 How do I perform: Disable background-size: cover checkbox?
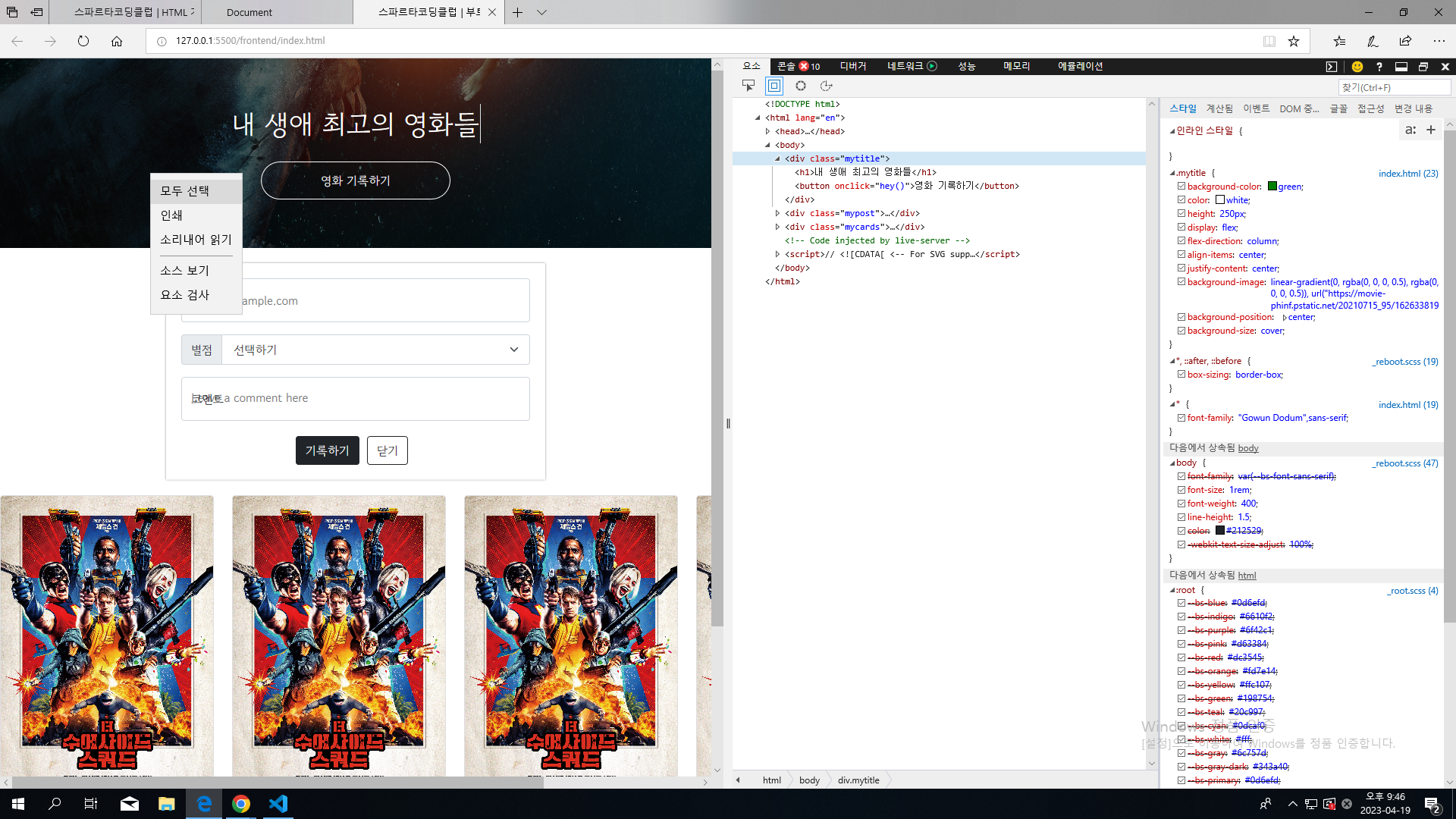click(1181, 331)
